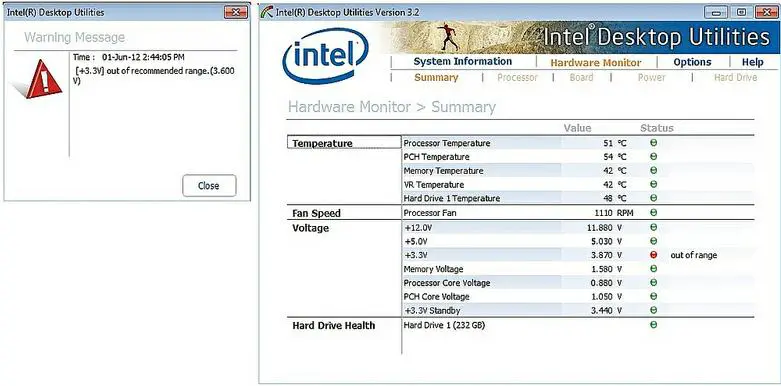Select the Hard Drive Health category header
The width and height of the screenshot is (781, 386).
click(x=333, y=326)
